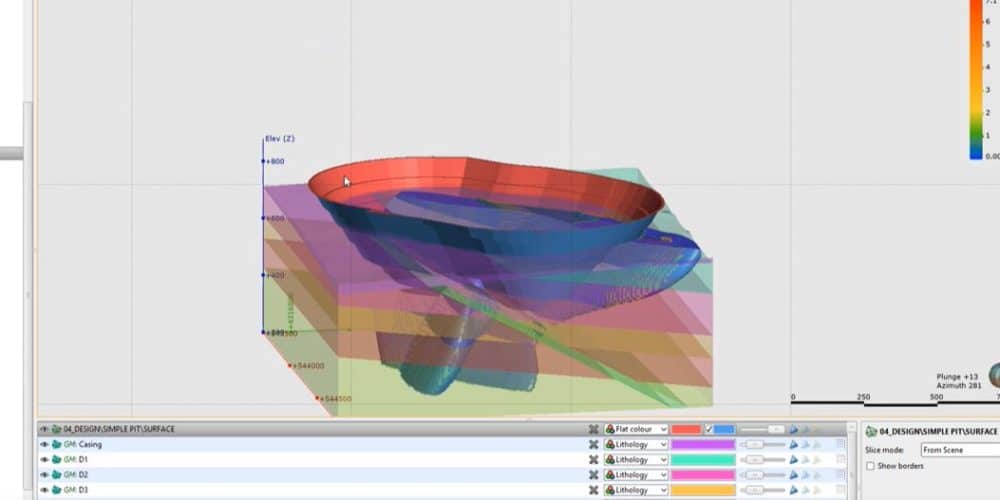Remove GM: Casing from the scene

[594, 445]
